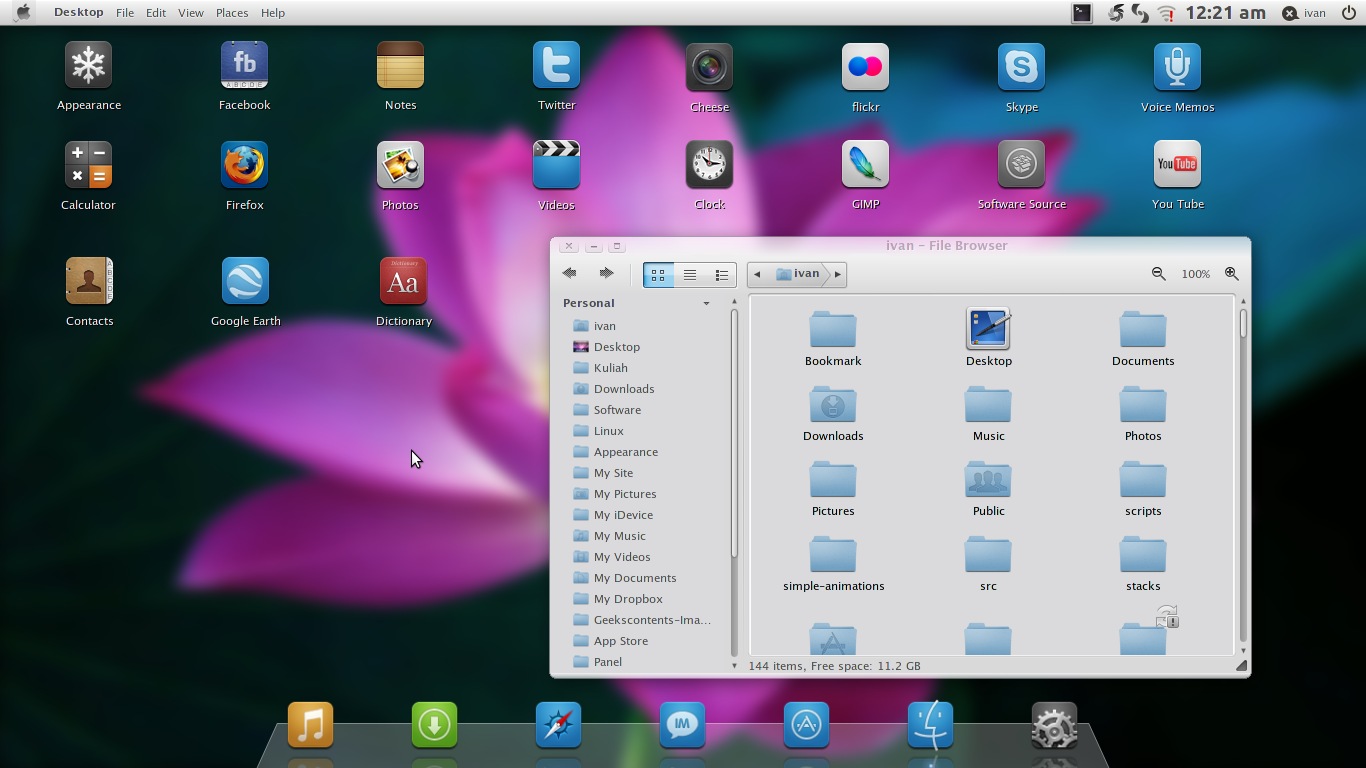This screenshot has width=1366, height=768.
Task: Go back in File Browser
Action: point(570,273)
